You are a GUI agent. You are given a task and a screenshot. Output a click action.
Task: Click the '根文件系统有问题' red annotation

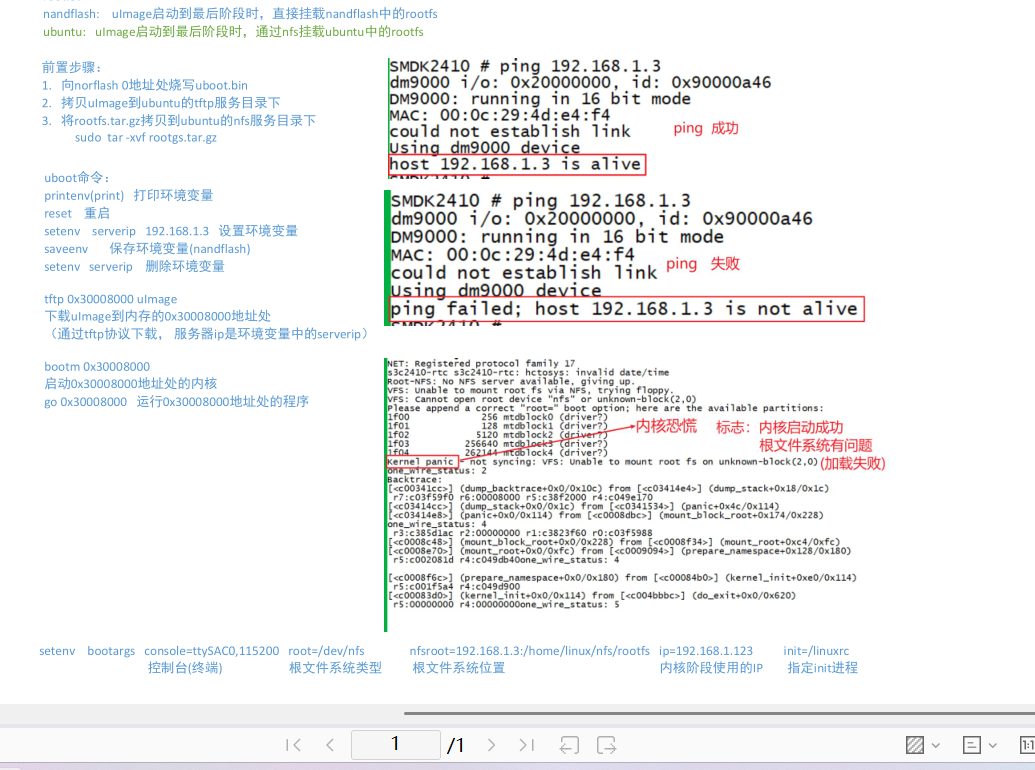pos(815,445)
